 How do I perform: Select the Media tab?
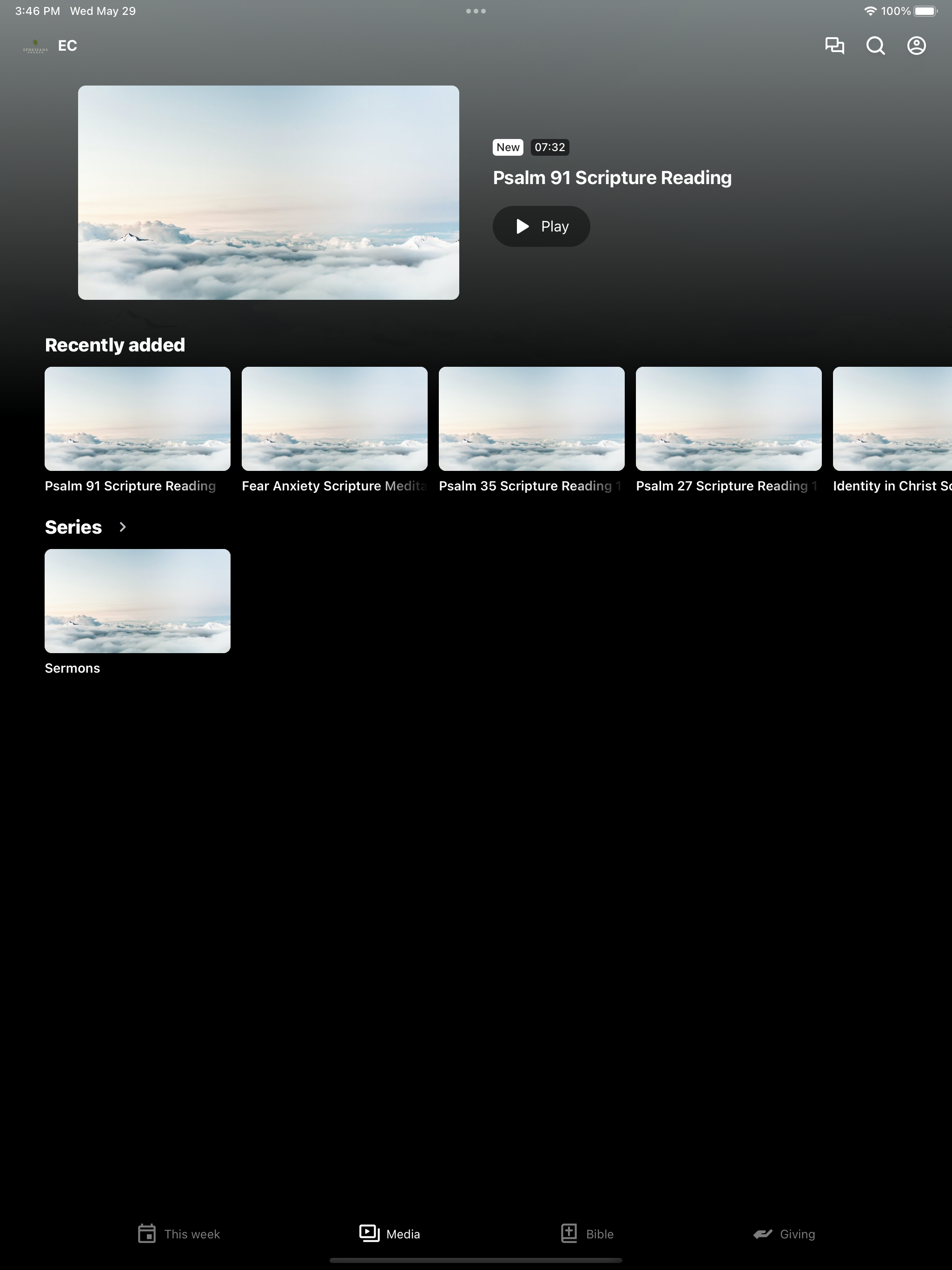click(389, 1233)
